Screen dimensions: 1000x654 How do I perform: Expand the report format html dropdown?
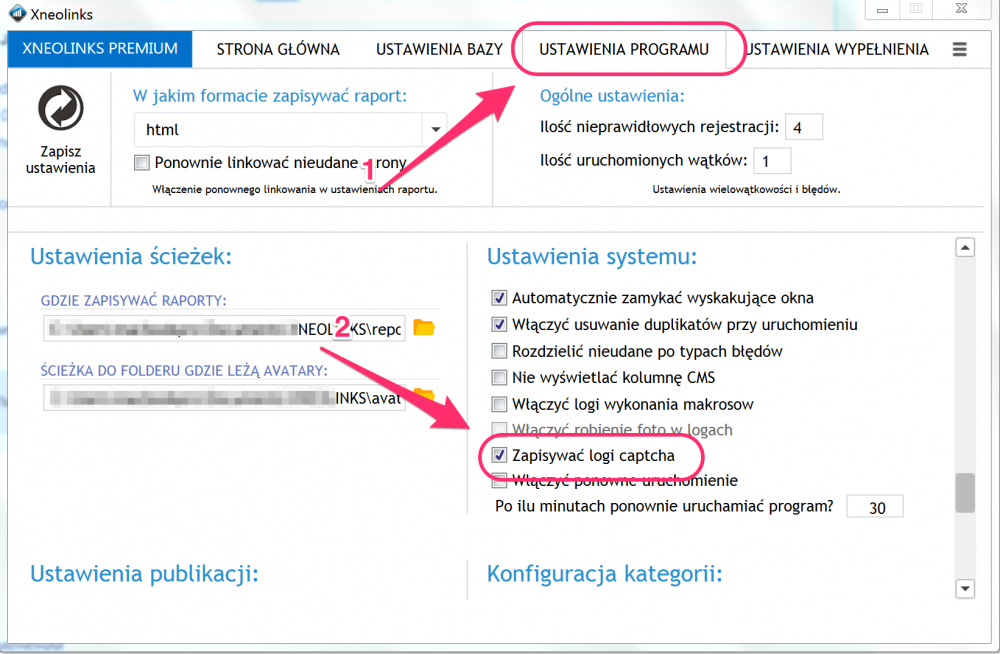pos(436,130)
